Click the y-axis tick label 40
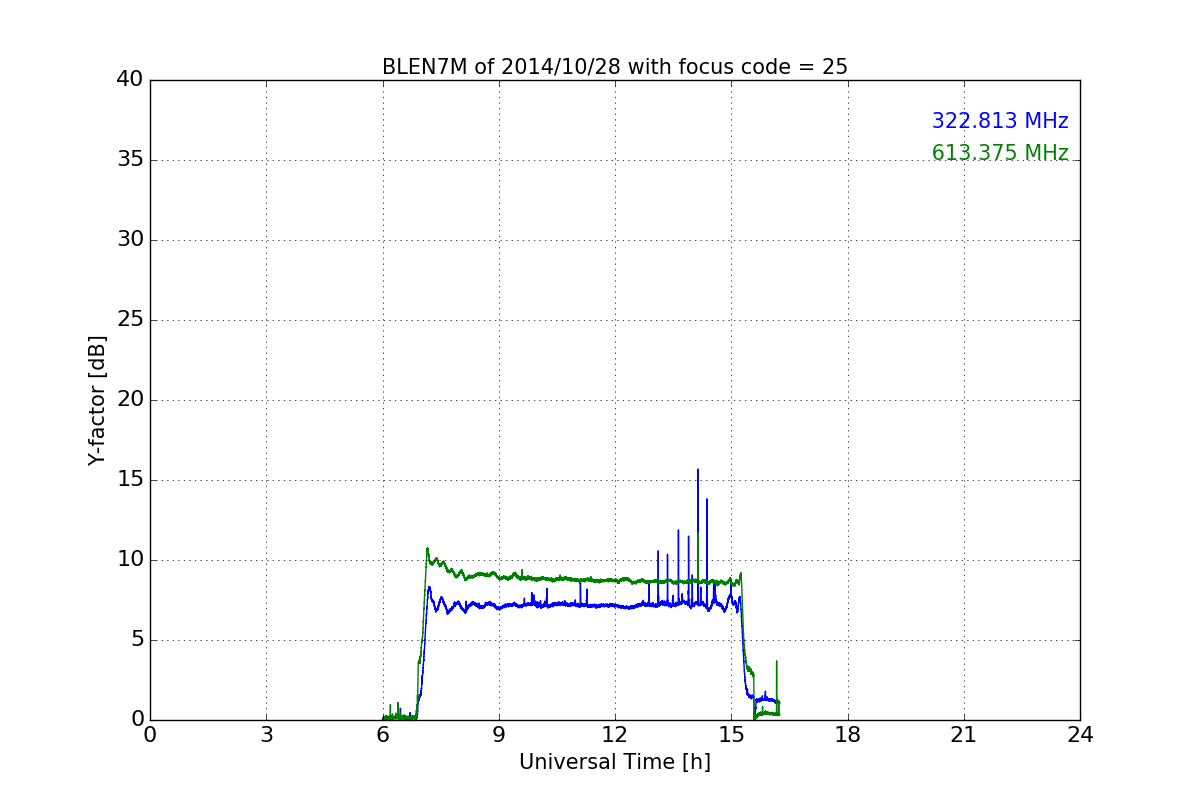Image resolution: width=1200 pixels, height=800 pixels. [130, 80]
